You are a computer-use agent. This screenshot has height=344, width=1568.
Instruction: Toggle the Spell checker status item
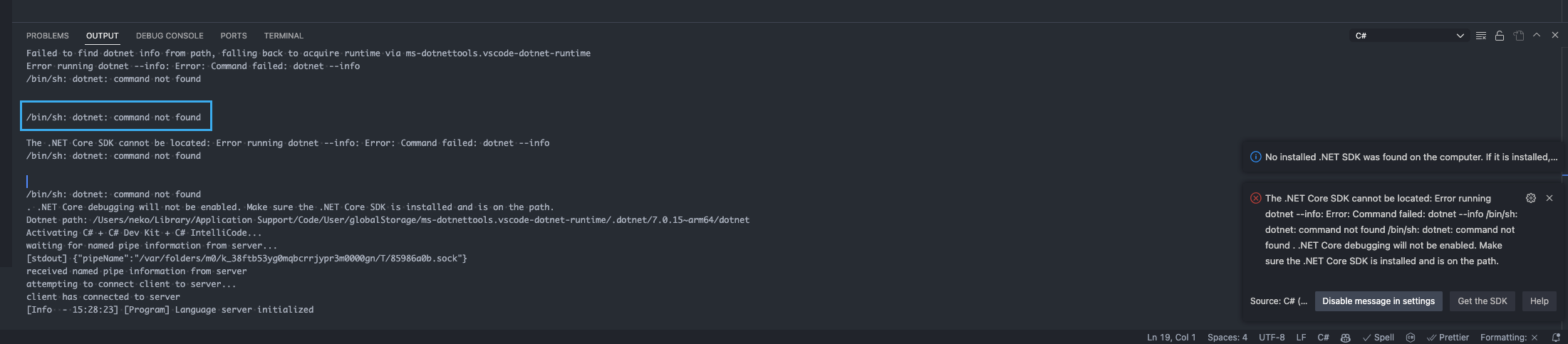(x=1379, y=338)
